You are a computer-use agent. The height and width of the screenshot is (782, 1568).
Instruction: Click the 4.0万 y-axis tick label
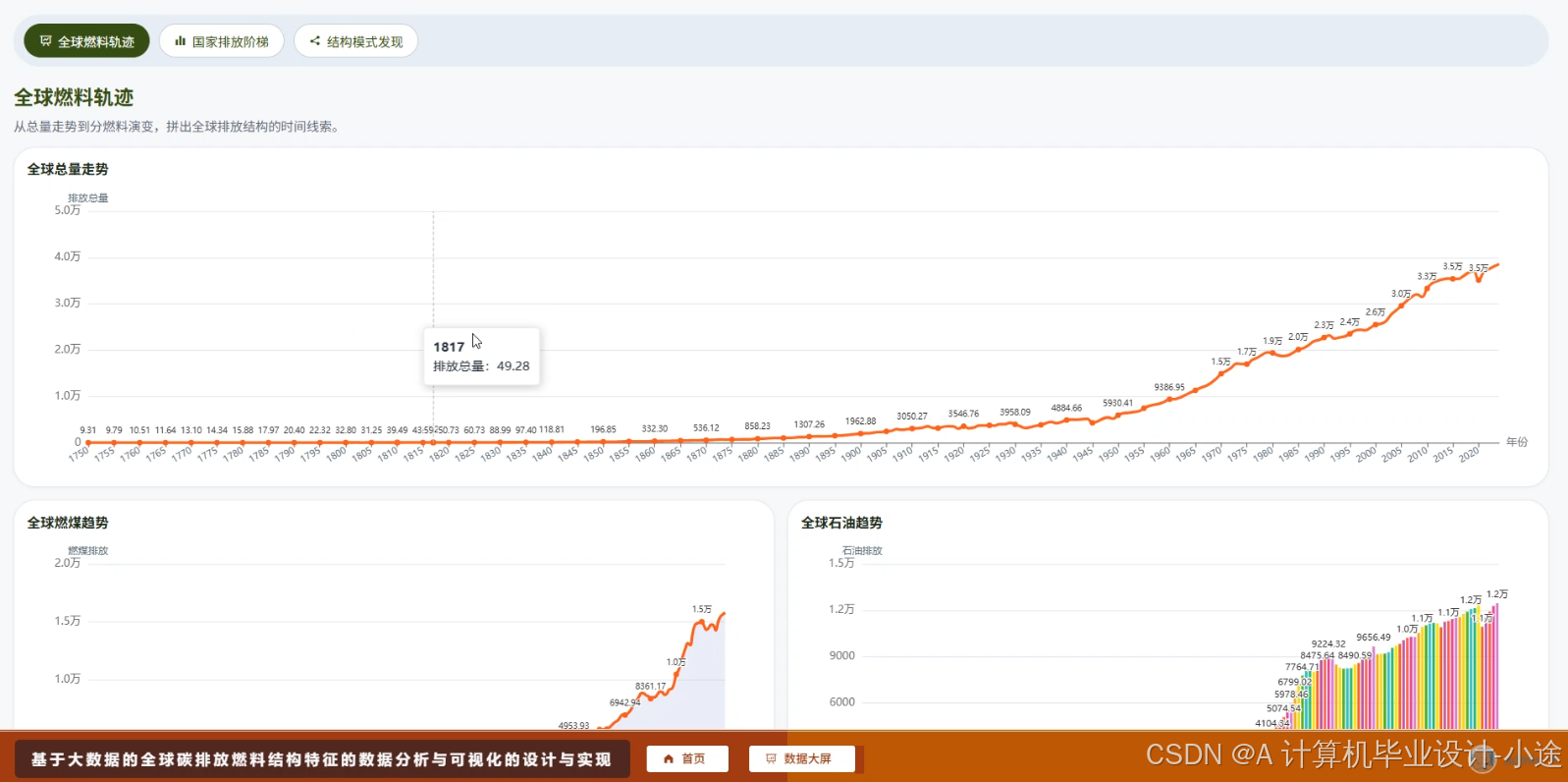point(68,256)
